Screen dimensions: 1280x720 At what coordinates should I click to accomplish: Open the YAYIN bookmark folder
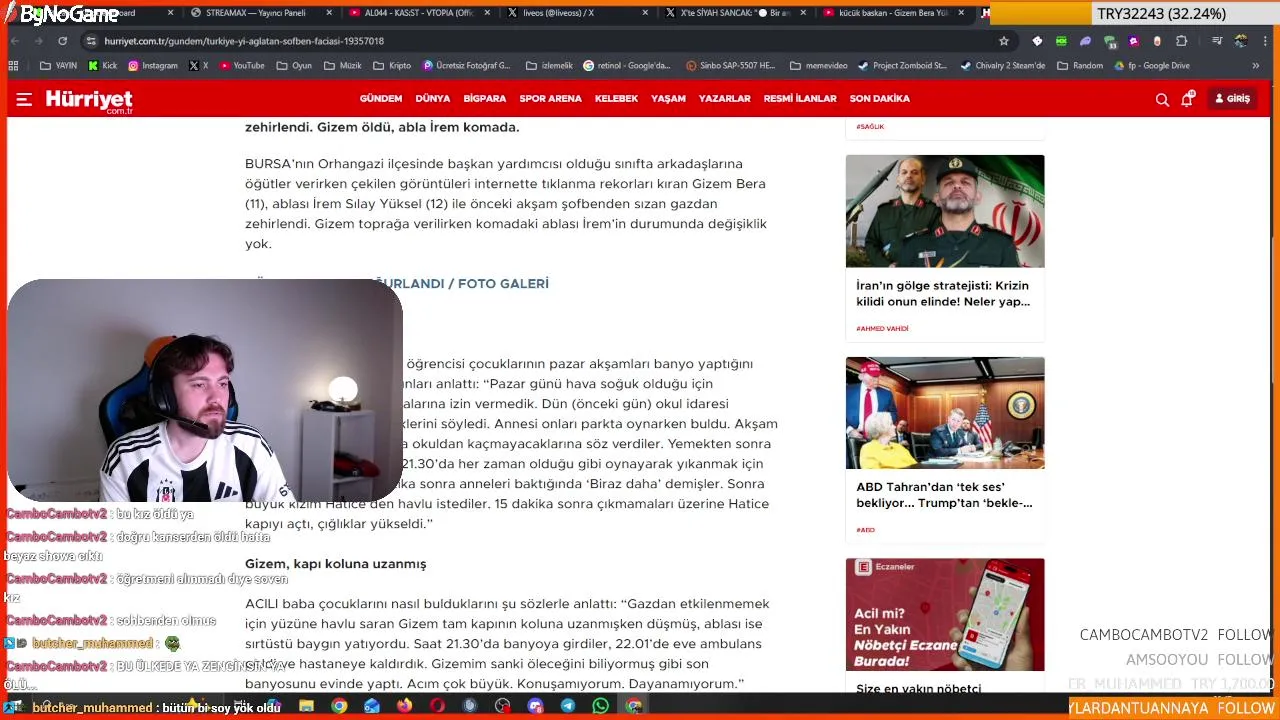click(x=59, y=66)
